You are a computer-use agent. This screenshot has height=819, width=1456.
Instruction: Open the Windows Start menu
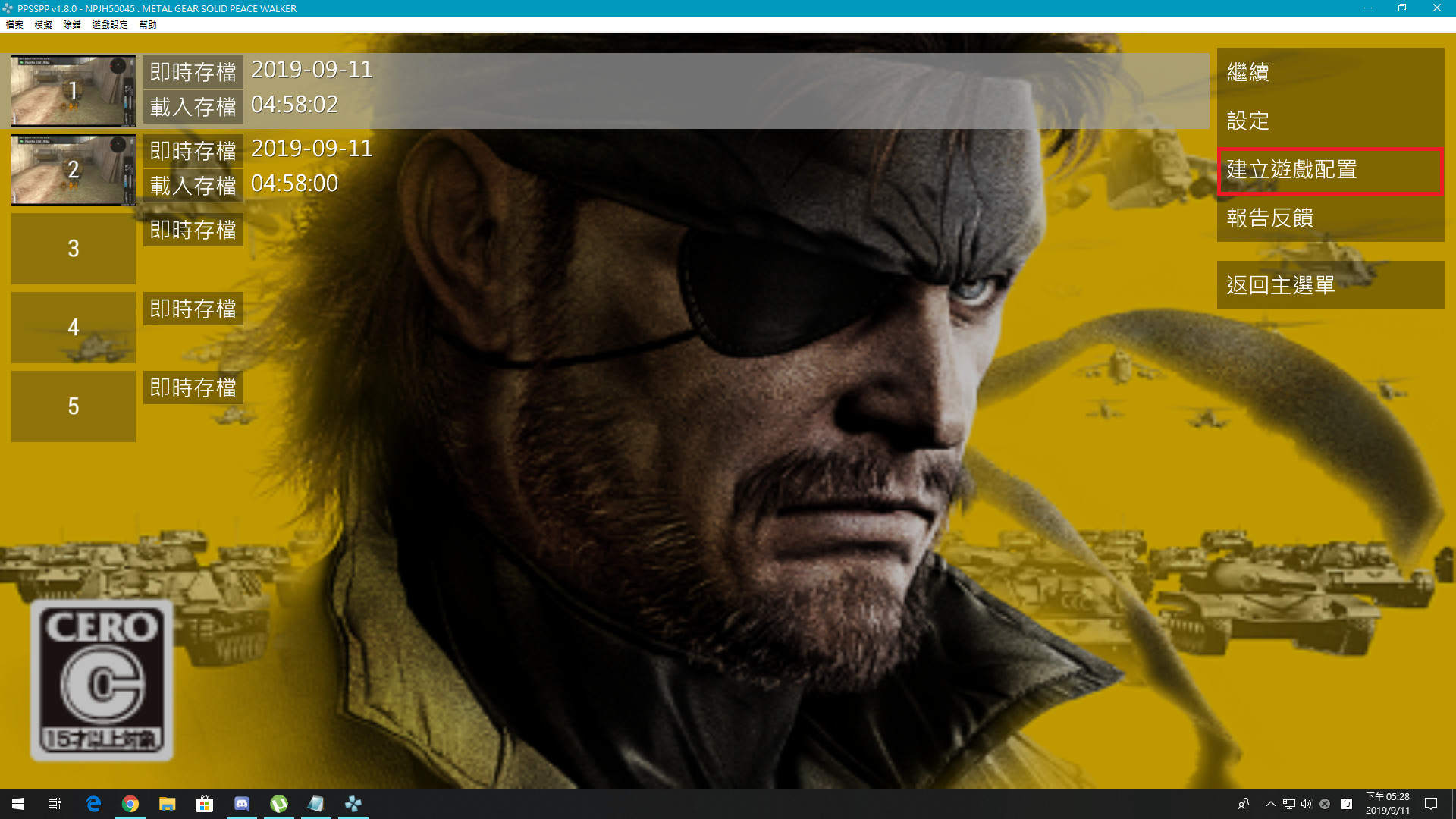click(18, 804)
